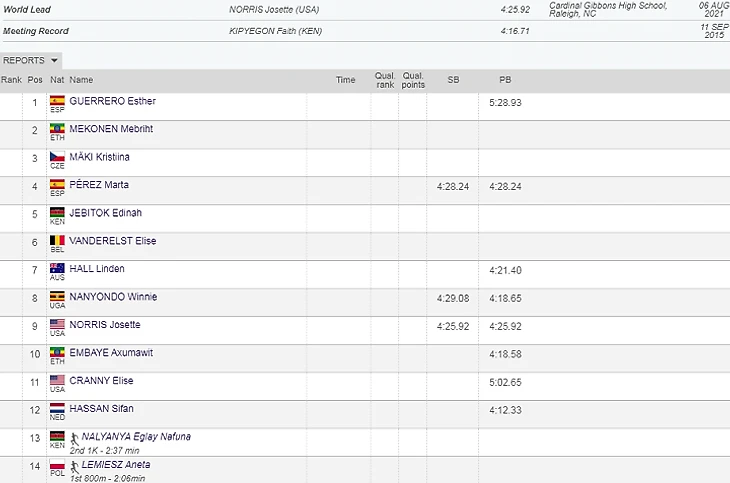Click the Ethiopia flag beside MEKONEN Mebriht
The image size is (730, 483).
click(x=57, y=129)
